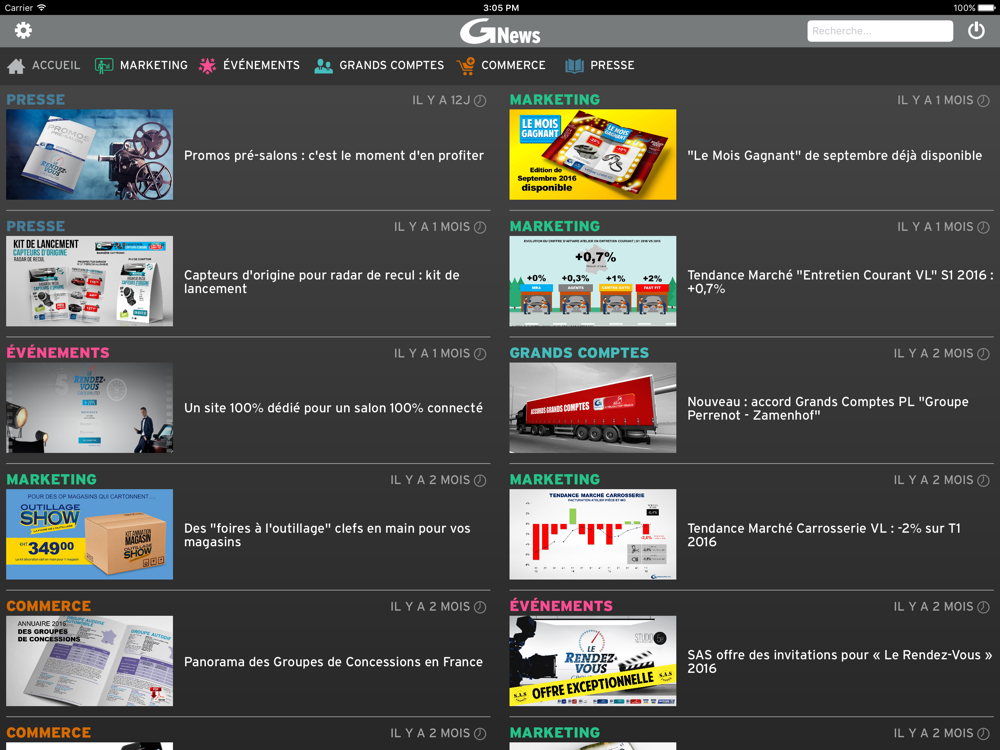Screen dimensions: 1000x750
Task: Click clock icon beside 'IL Y A 12J'
Action: click(x=480, y=101)
